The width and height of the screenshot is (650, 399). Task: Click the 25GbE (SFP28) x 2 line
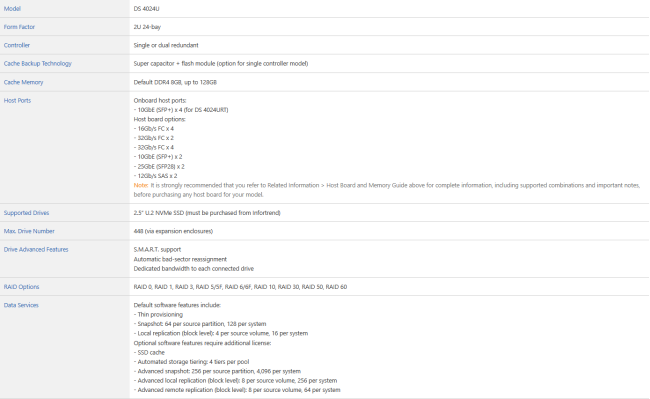point(159,167)
